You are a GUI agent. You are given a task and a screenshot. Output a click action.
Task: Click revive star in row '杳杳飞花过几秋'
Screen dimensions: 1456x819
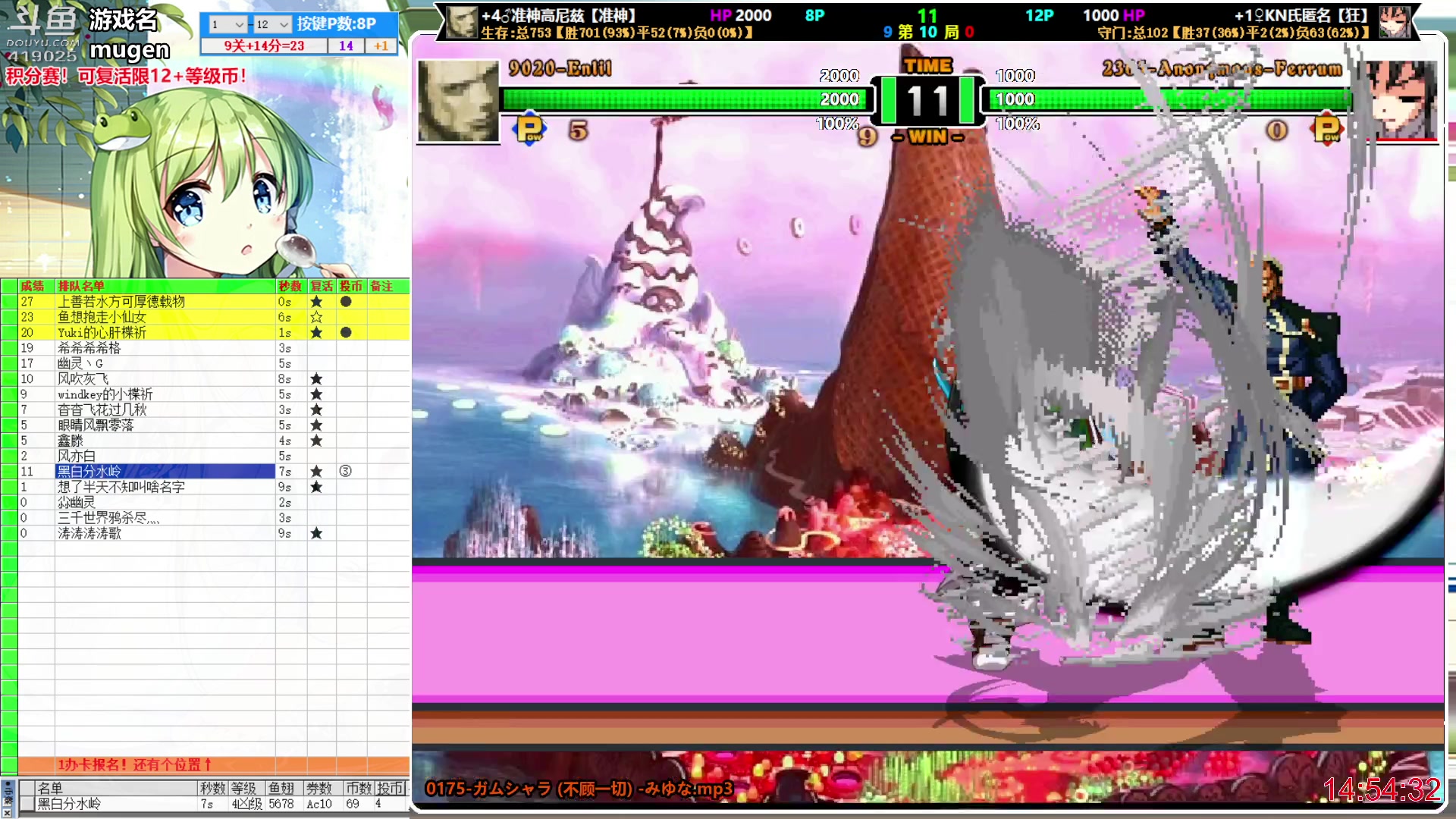point(316,410)
